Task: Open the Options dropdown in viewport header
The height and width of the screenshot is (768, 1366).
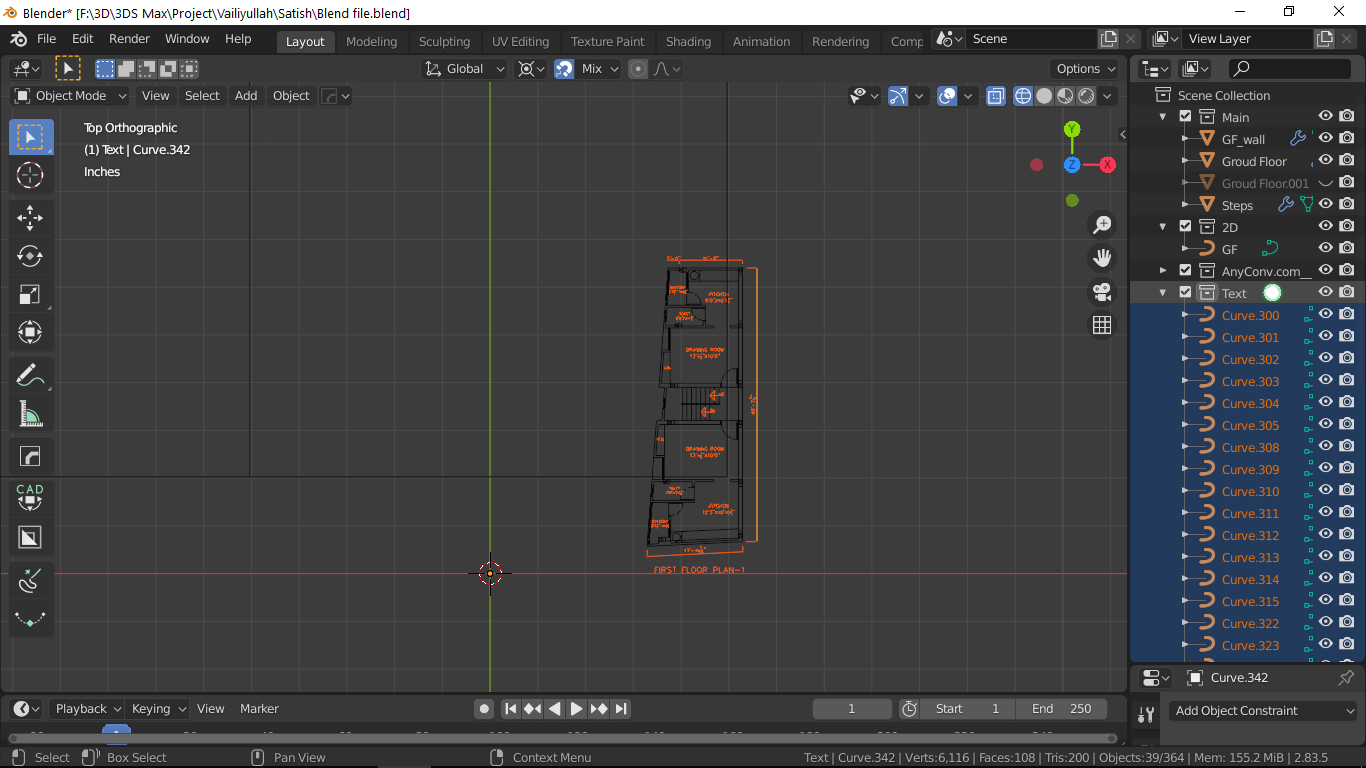Action: pyautogui.click(x=1085, y=69)
